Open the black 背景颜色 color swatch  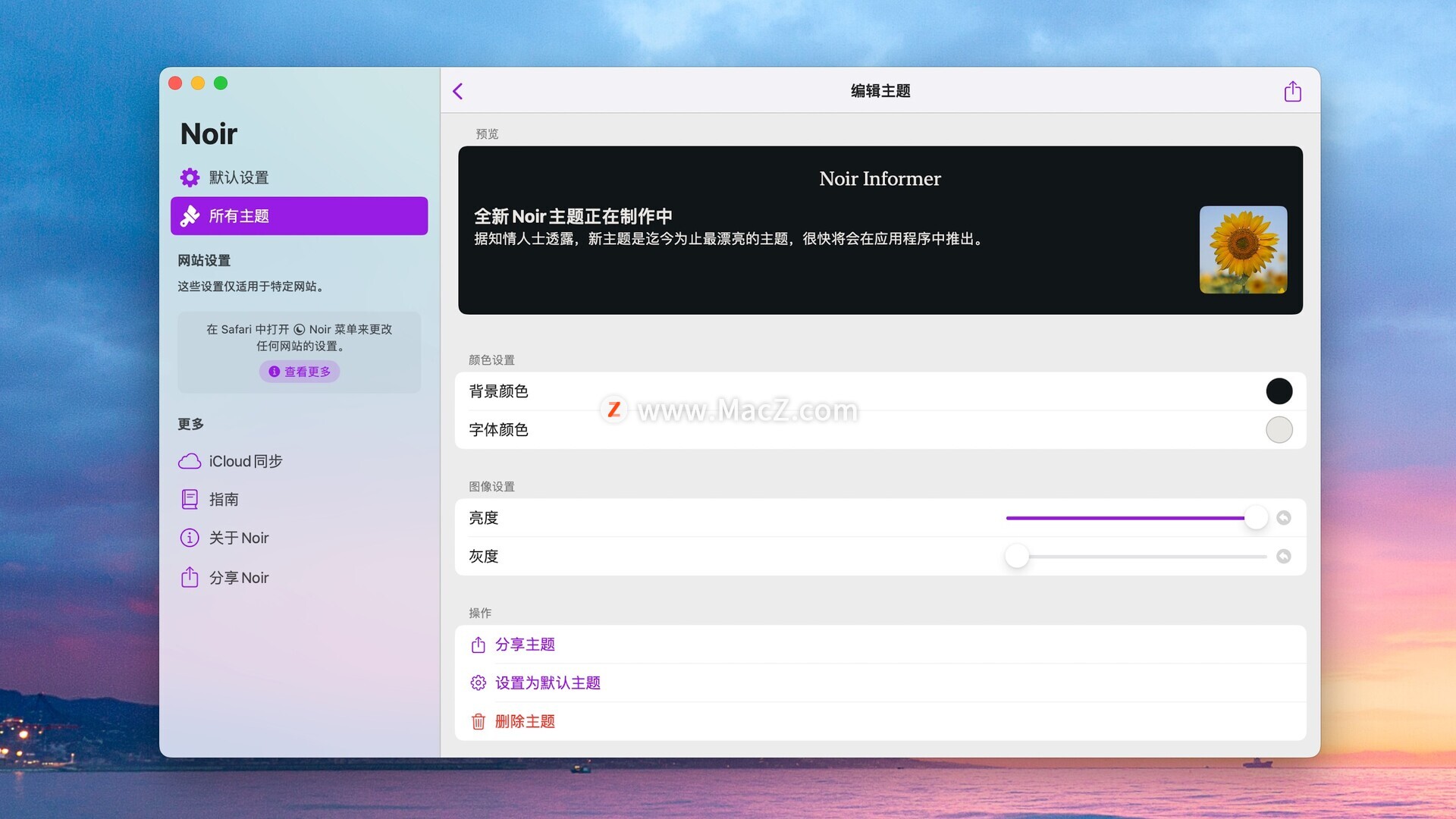click(x=1279, y=391)
